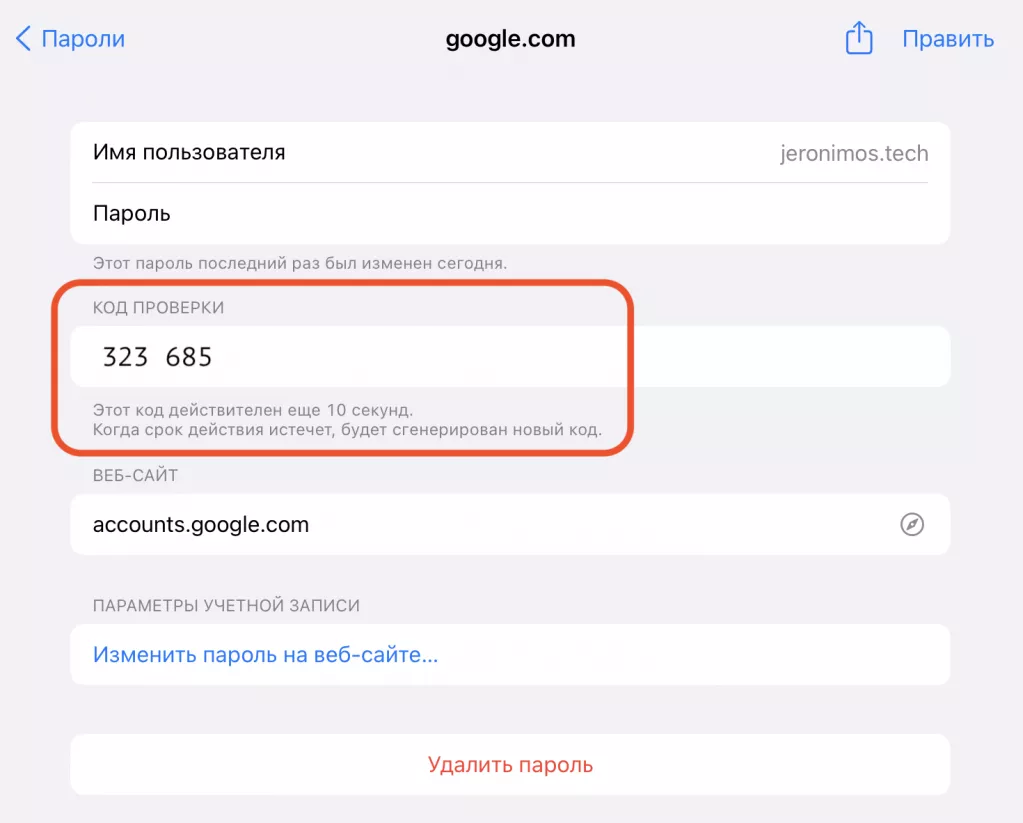Image resolution: width=1023 pixels, height=823 pixels.
Task: Click the ПАРАМЕТРЫ УЧЕТНОЙ ЗАПИСИ header
Action: (226, 606)
